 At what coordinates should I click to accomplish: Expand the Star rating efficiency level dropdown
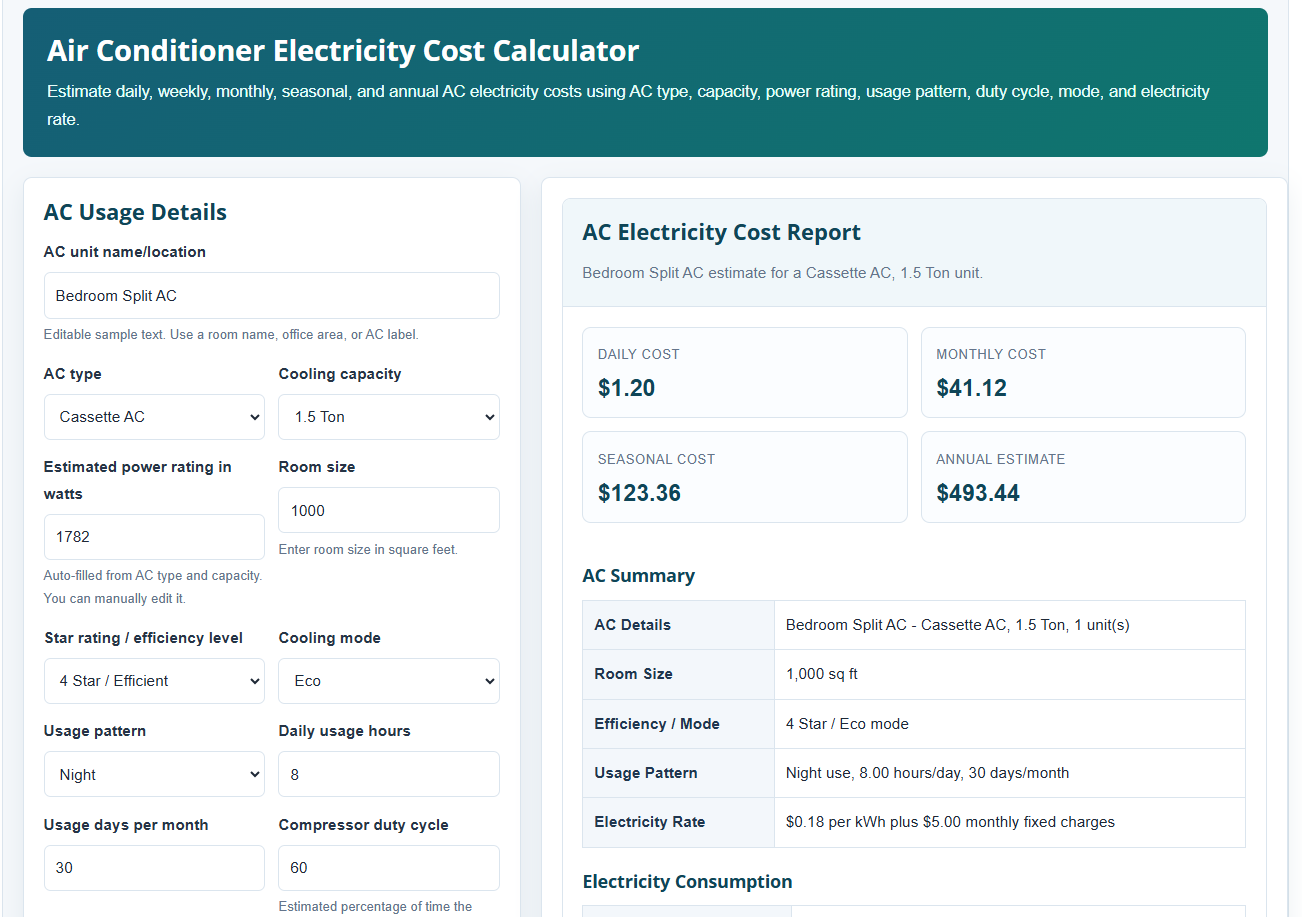tap(154, 681)
